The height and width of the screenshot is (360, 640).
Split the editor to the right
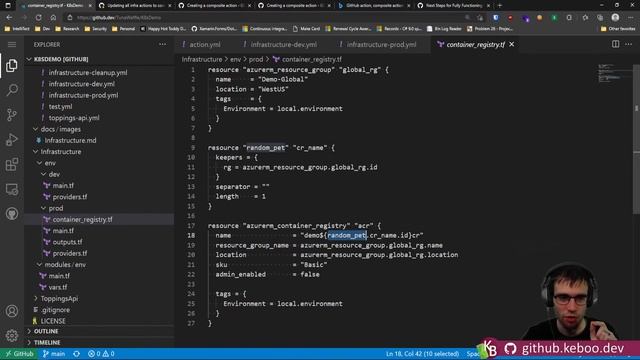[615, 44]
